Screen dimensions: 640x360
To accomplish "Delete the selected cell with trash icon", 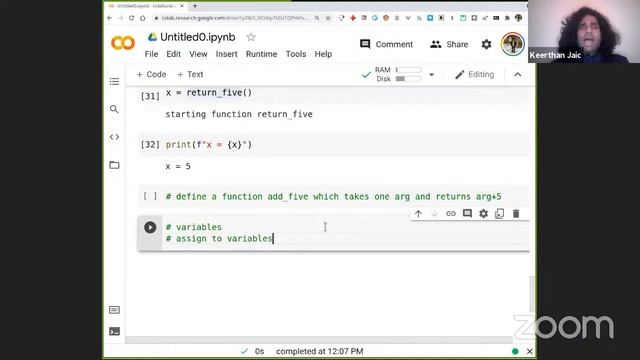I will (516, 213).
